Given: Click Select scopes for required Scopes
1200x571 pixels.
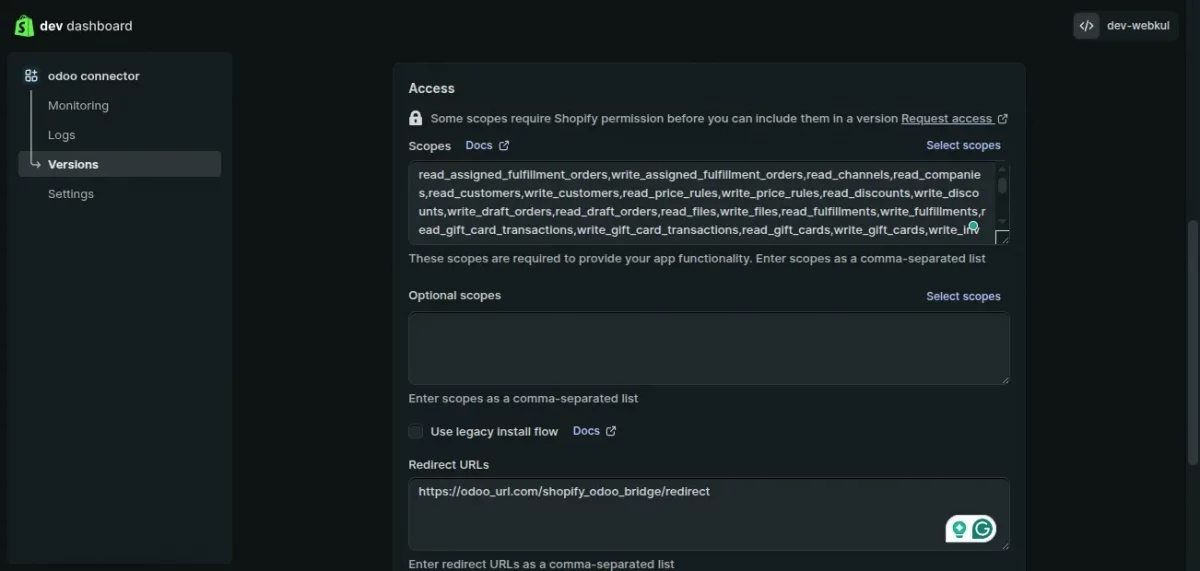Looking at the screenshot, I should [x=963, y=146].
